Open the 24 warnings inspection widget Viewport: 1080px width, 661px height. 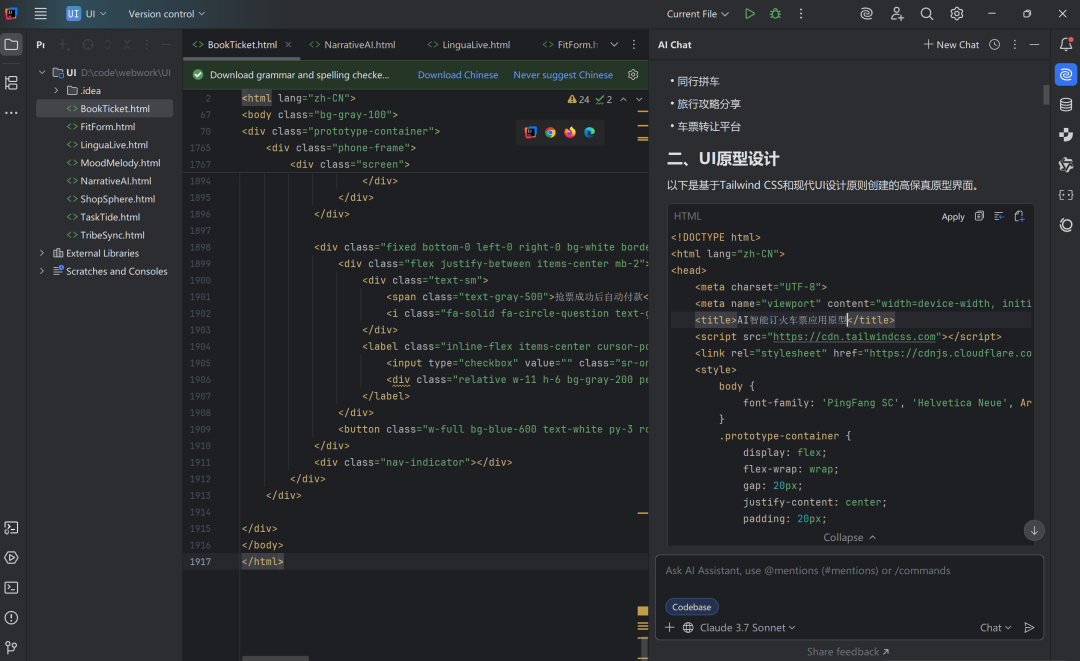(x=579, y=99)
